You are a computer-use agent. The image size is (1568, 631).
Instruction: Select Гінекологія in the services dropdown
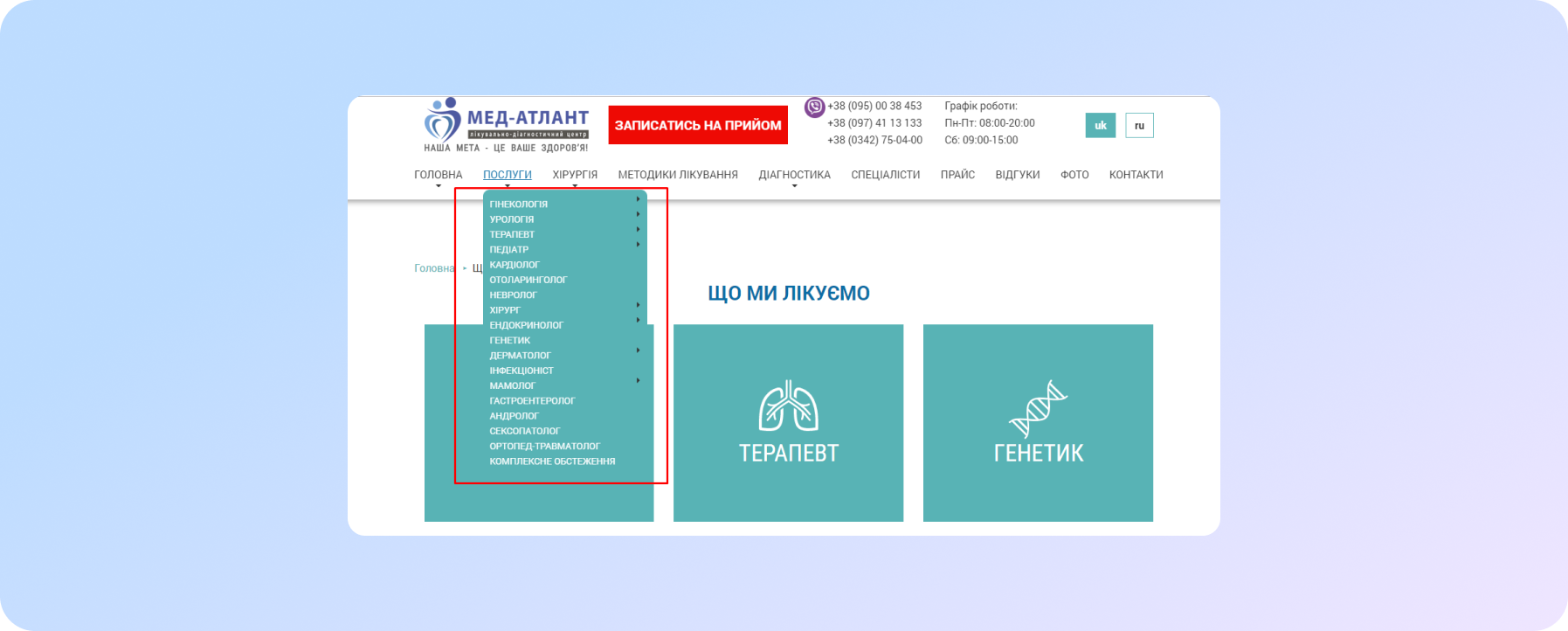coord(519,205)
